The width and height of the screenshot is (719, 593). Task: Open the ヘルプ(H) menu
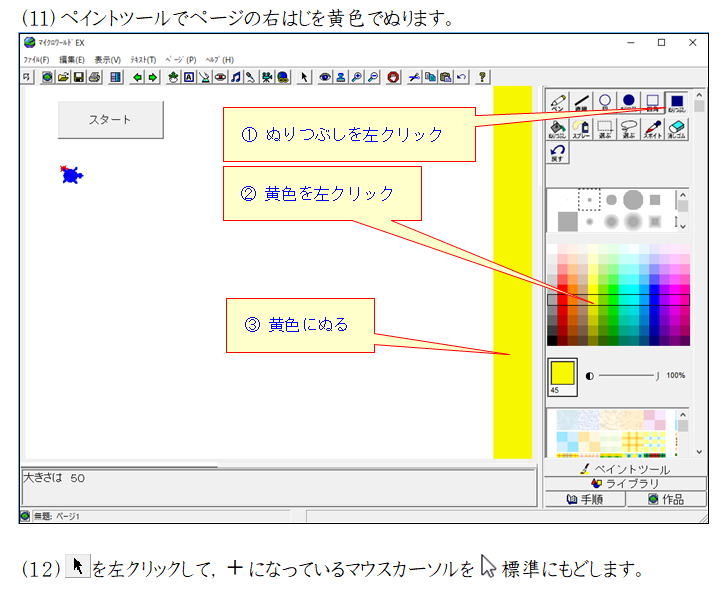click(x=220, y=60)
